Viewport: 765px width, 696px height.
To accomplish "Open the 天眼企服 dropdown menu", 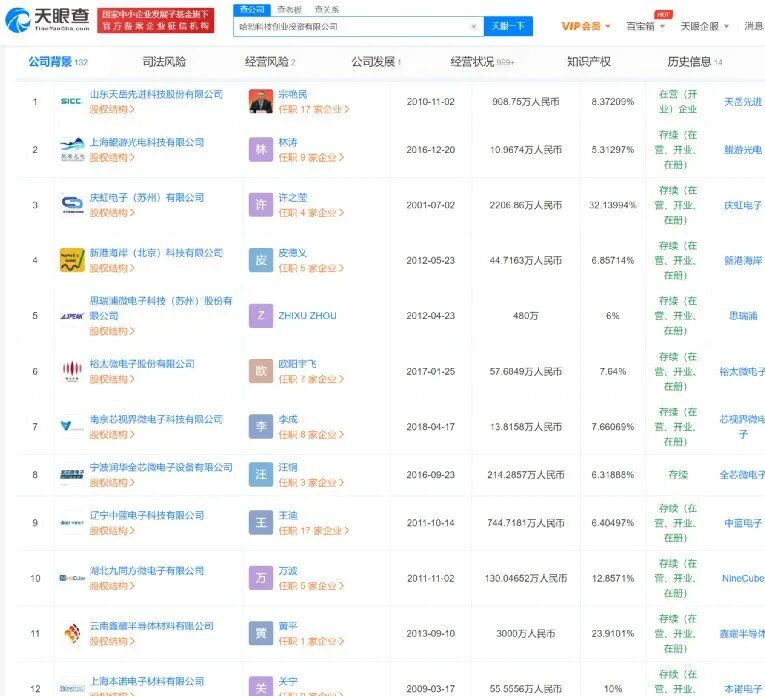I will tap(705, 26).
